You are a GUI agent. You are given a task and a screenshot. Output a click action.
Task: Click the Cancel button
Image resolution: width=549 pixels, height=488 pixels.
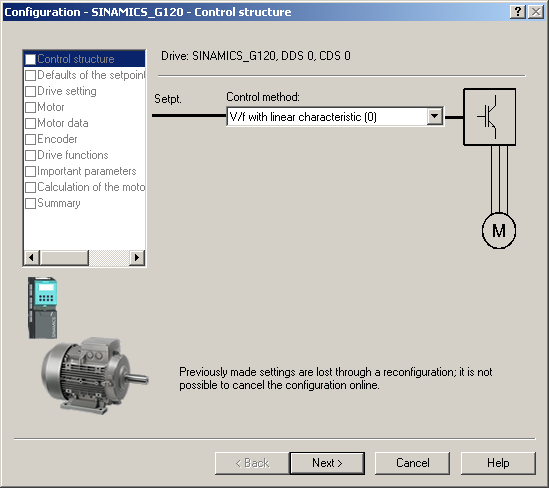click(x=412, y=463)
